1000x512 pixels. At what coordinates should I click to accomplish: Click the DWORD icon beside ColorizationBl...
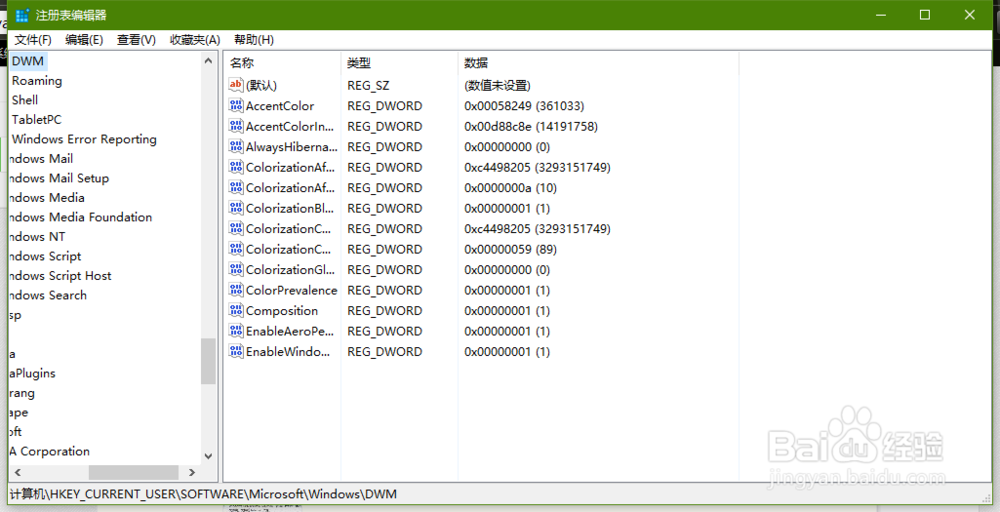(236, 208)
